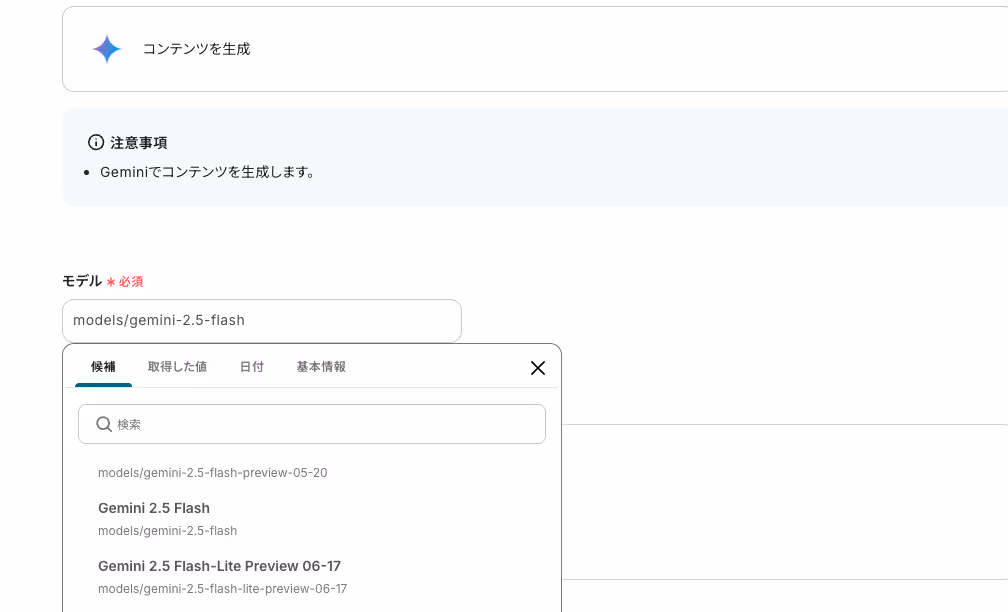Click the search magnifier icon
1008x612 pixels.
coord(104,424)
